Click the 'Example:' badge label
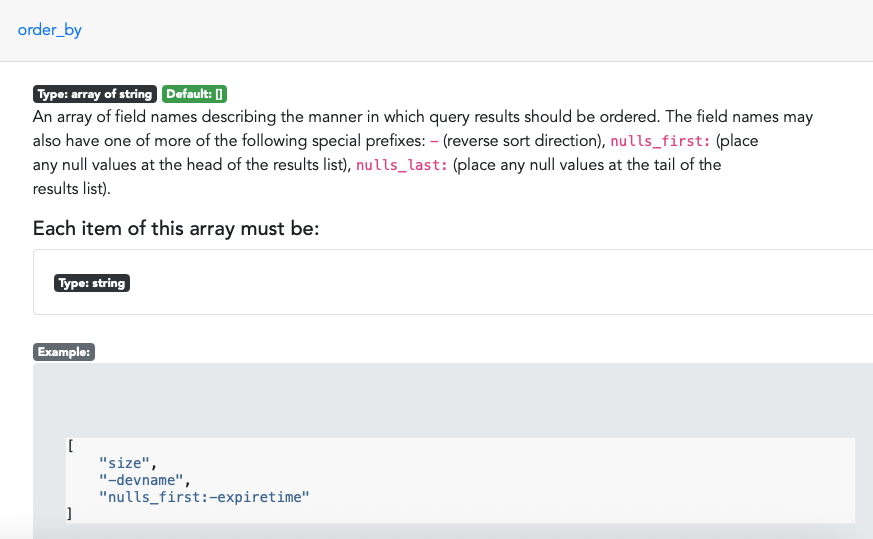The image size is (873, 539). tap(64, 352)
